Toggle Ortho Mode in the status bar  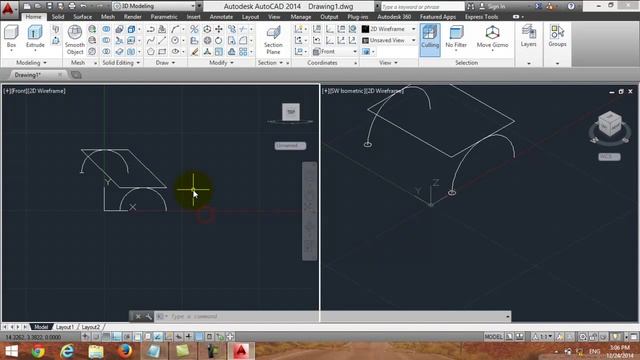coord(116,337)
